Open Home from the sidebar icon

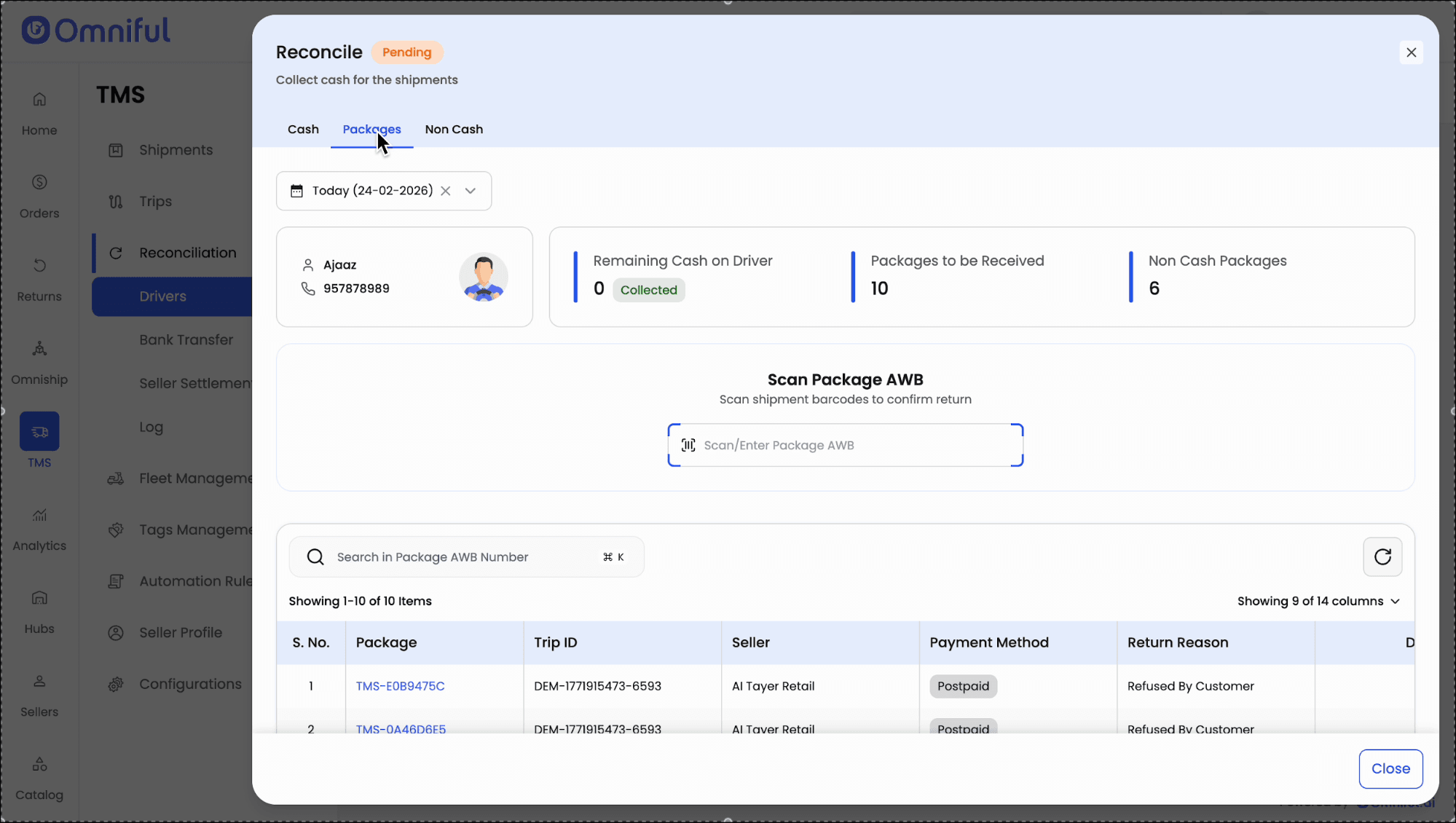39,100
